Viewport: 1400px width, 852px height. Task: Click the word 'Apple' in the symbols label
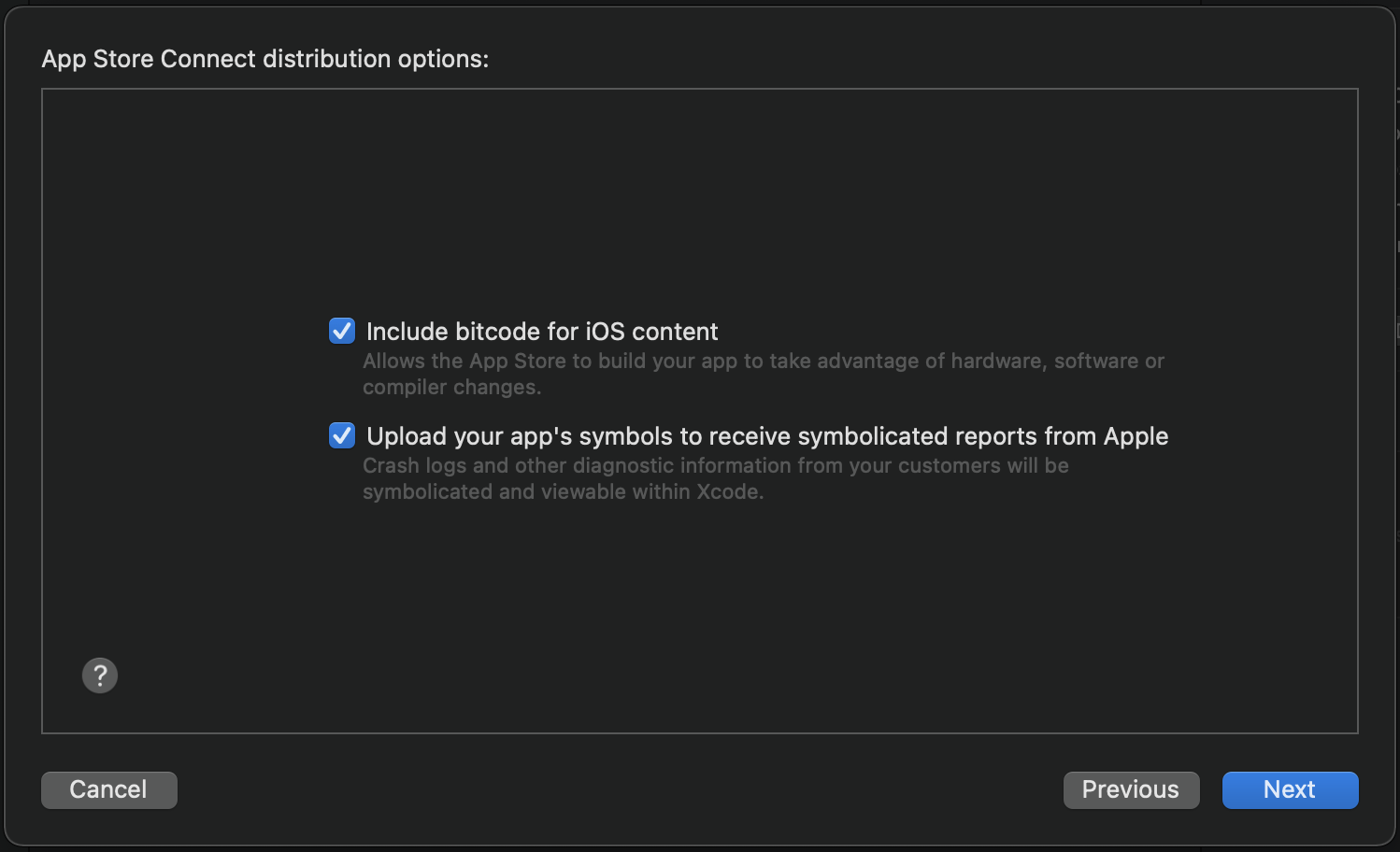pos(1136,436)
